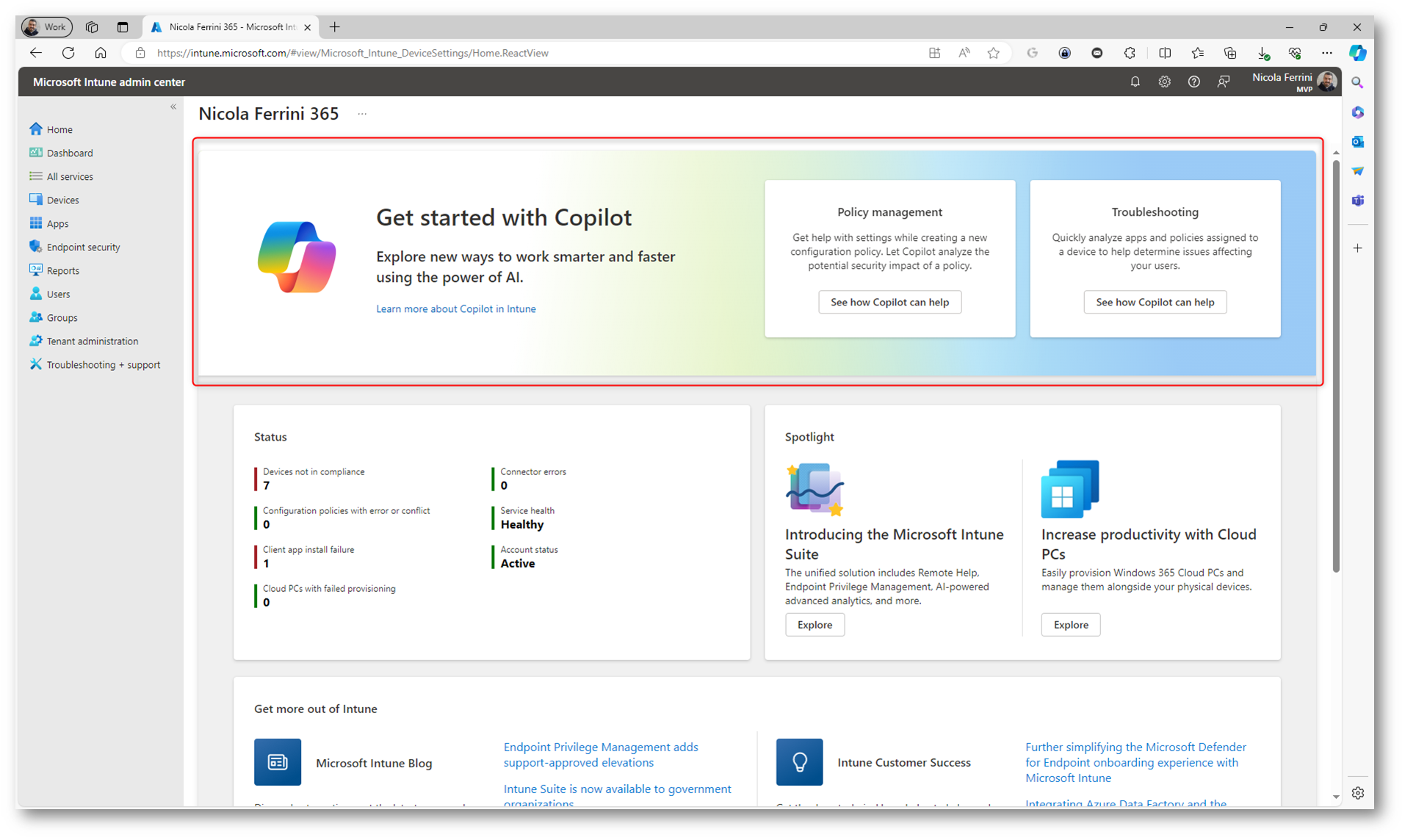Open browser Settings and more menu
1405x840 pixels.
point(1326,53)
